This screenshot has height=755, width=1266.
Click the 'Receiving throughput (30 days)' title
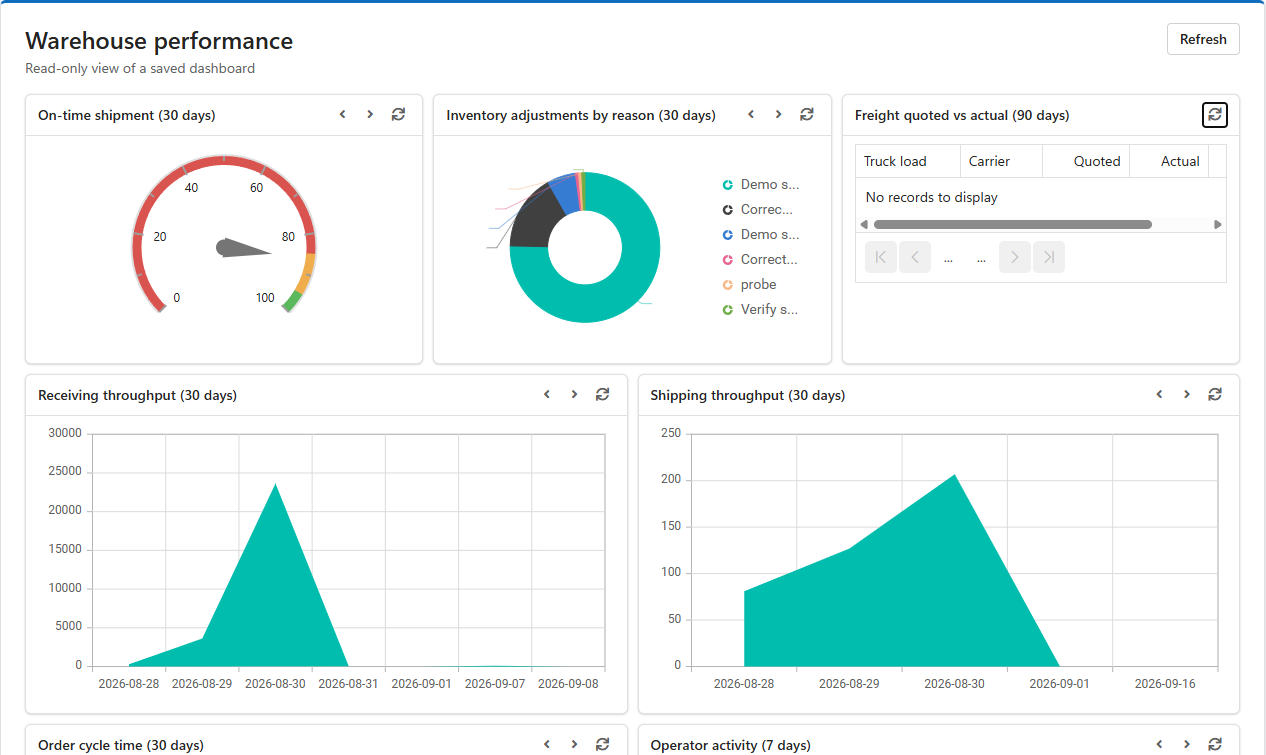(x=137, y=395)
